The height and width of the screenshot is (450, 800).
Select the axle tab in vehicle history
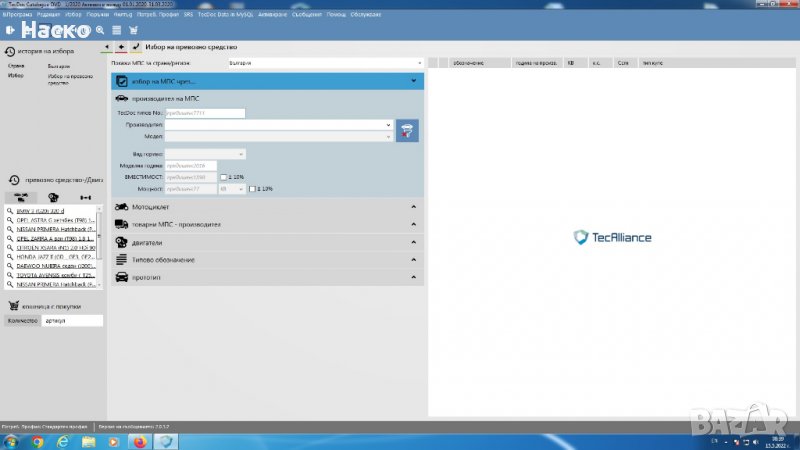[85, 198]
